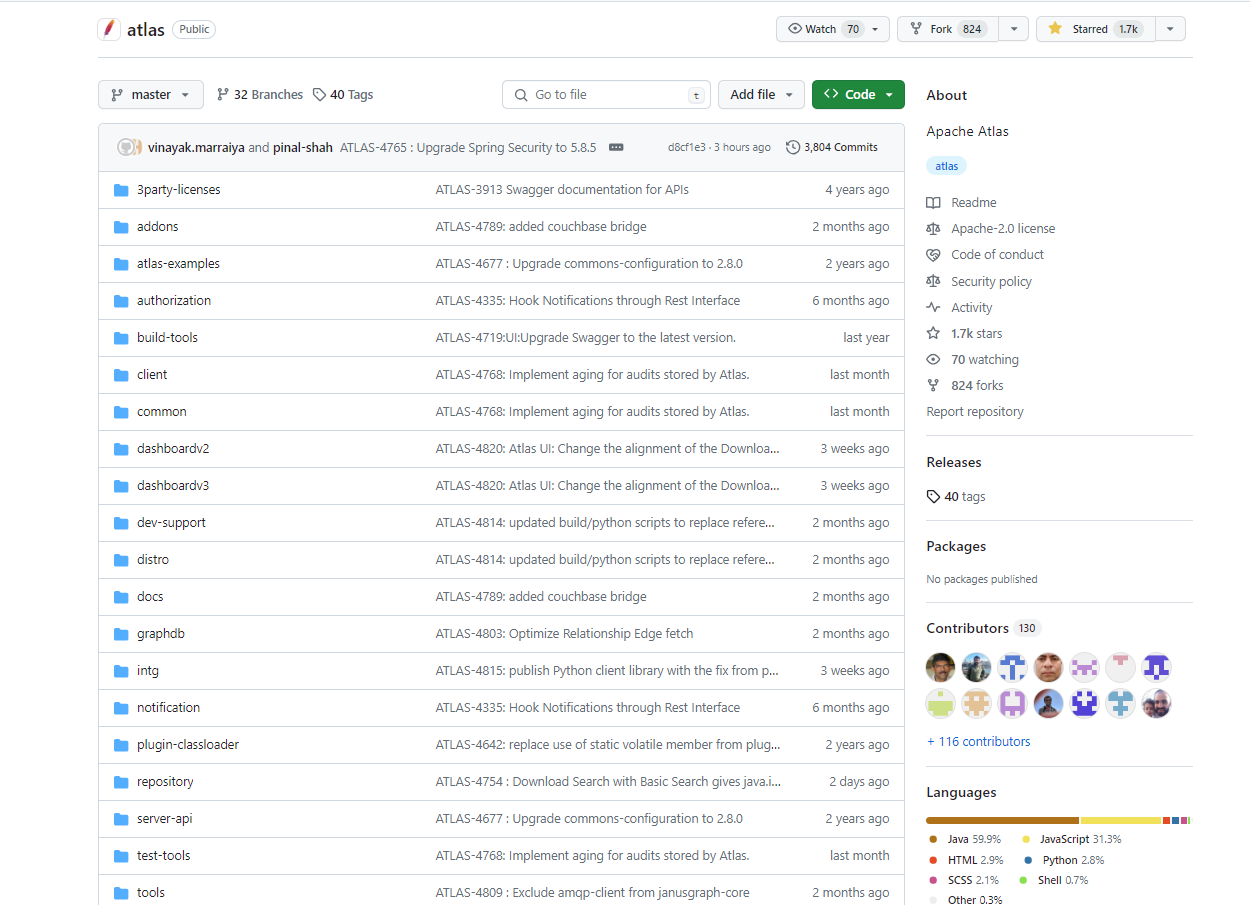Image resolution: width=1250 pixels, height=905 pixels.
Task: Toggle Starred button for the repository
Action: (1096, 29)
